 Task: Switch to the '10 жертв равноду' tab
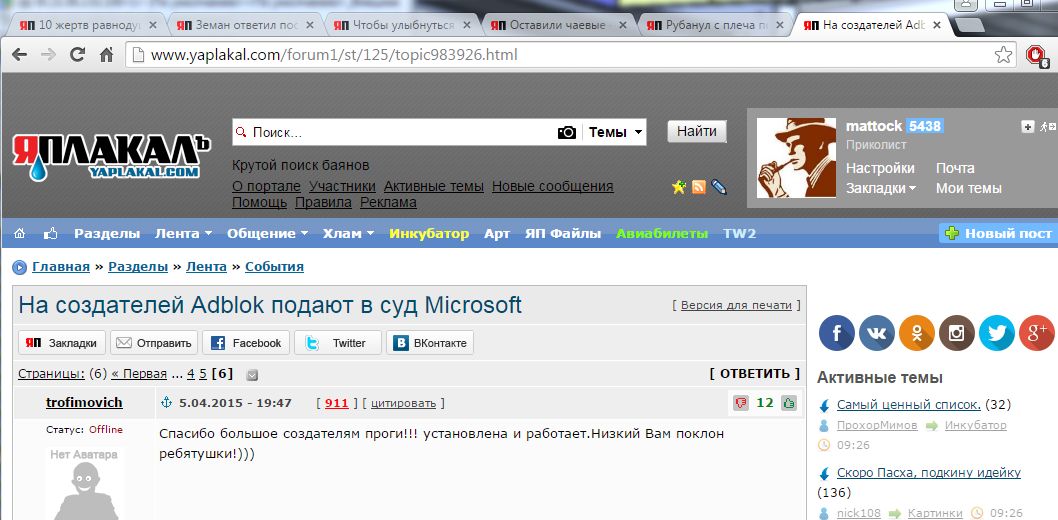coord(88,25)
